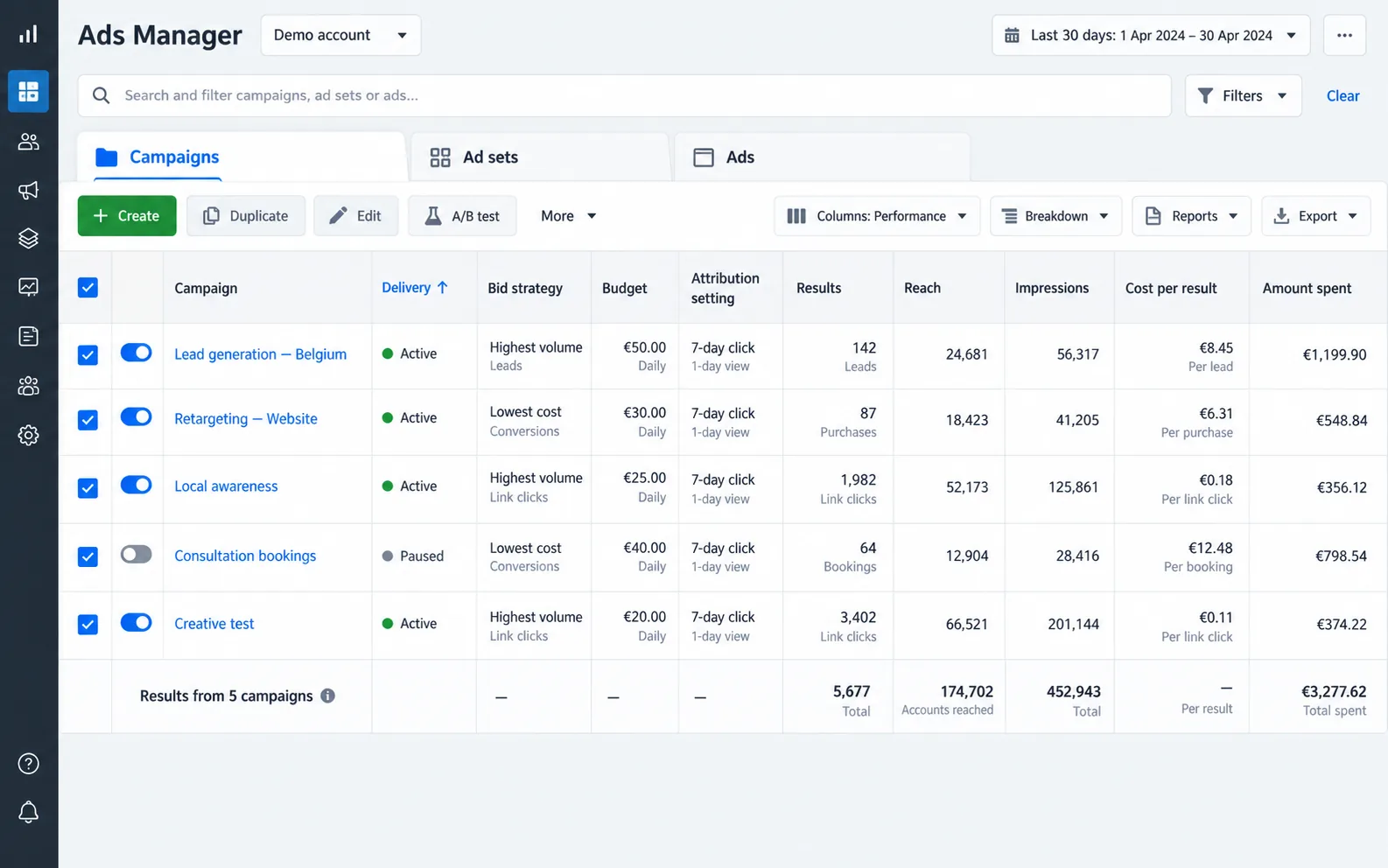The height and width of the screenshot is (868, 1388).
Task: Clear the applied filters
Action: point(1342,95)
